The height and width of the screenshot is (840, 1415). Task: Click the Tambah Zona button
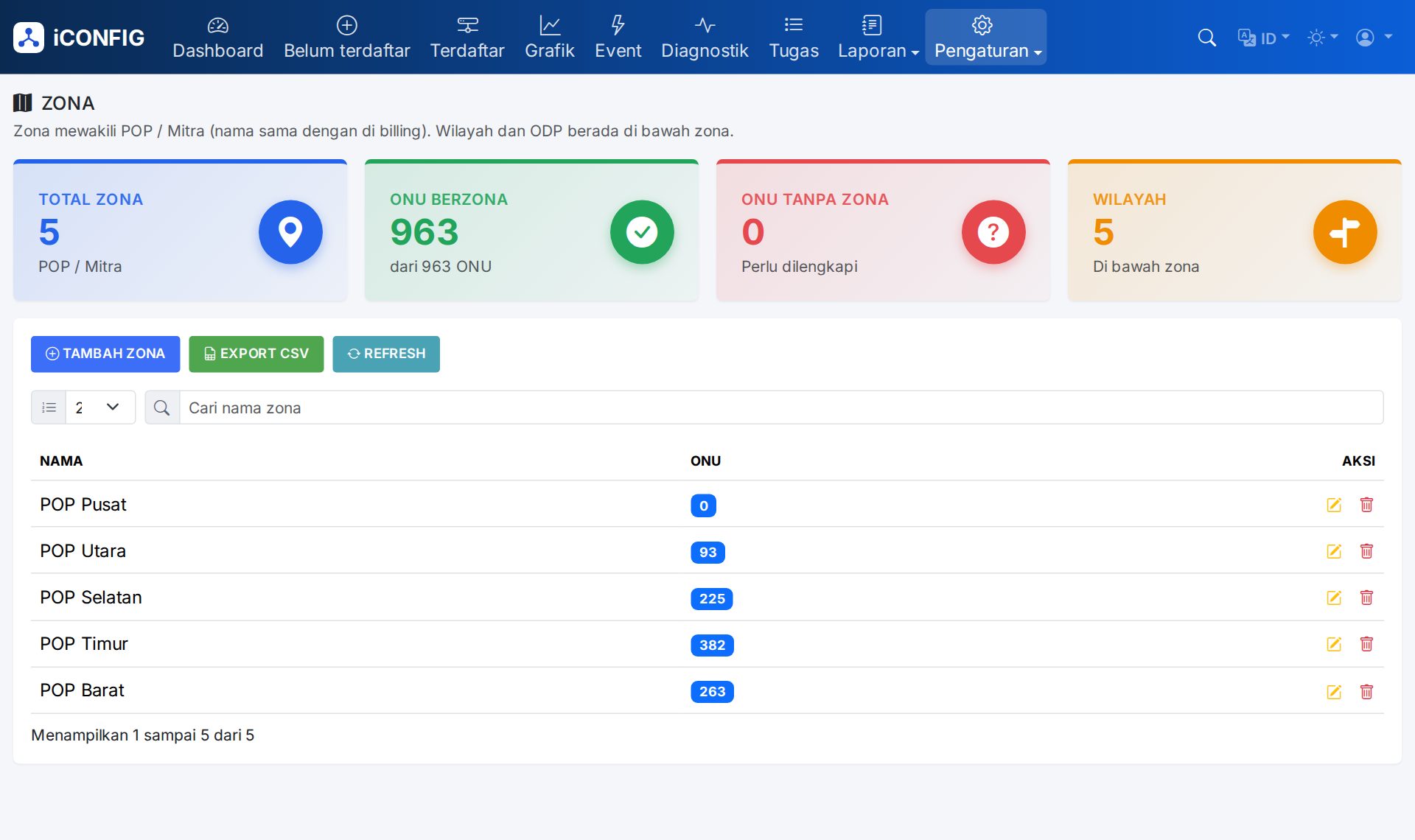(x=105, y=354)
